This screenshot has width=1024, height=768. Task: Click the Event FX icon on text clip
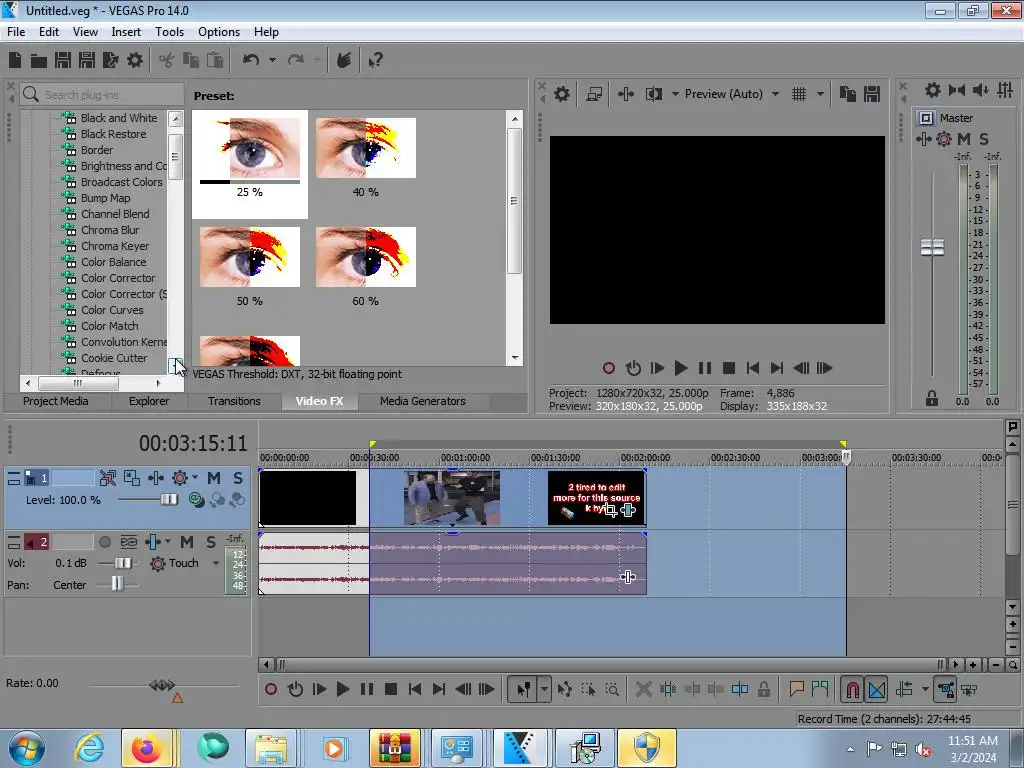coord(628,510)
